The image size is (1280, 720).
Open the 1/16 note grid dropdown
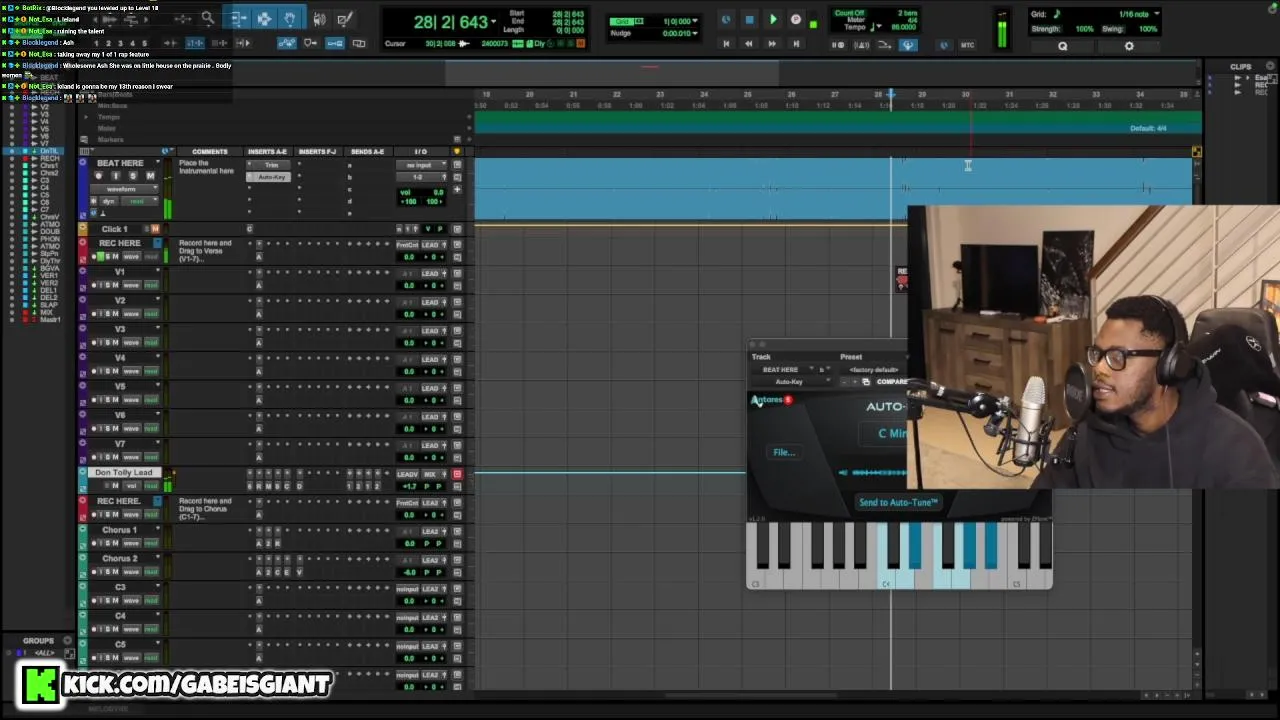(x=1156, y=14)
